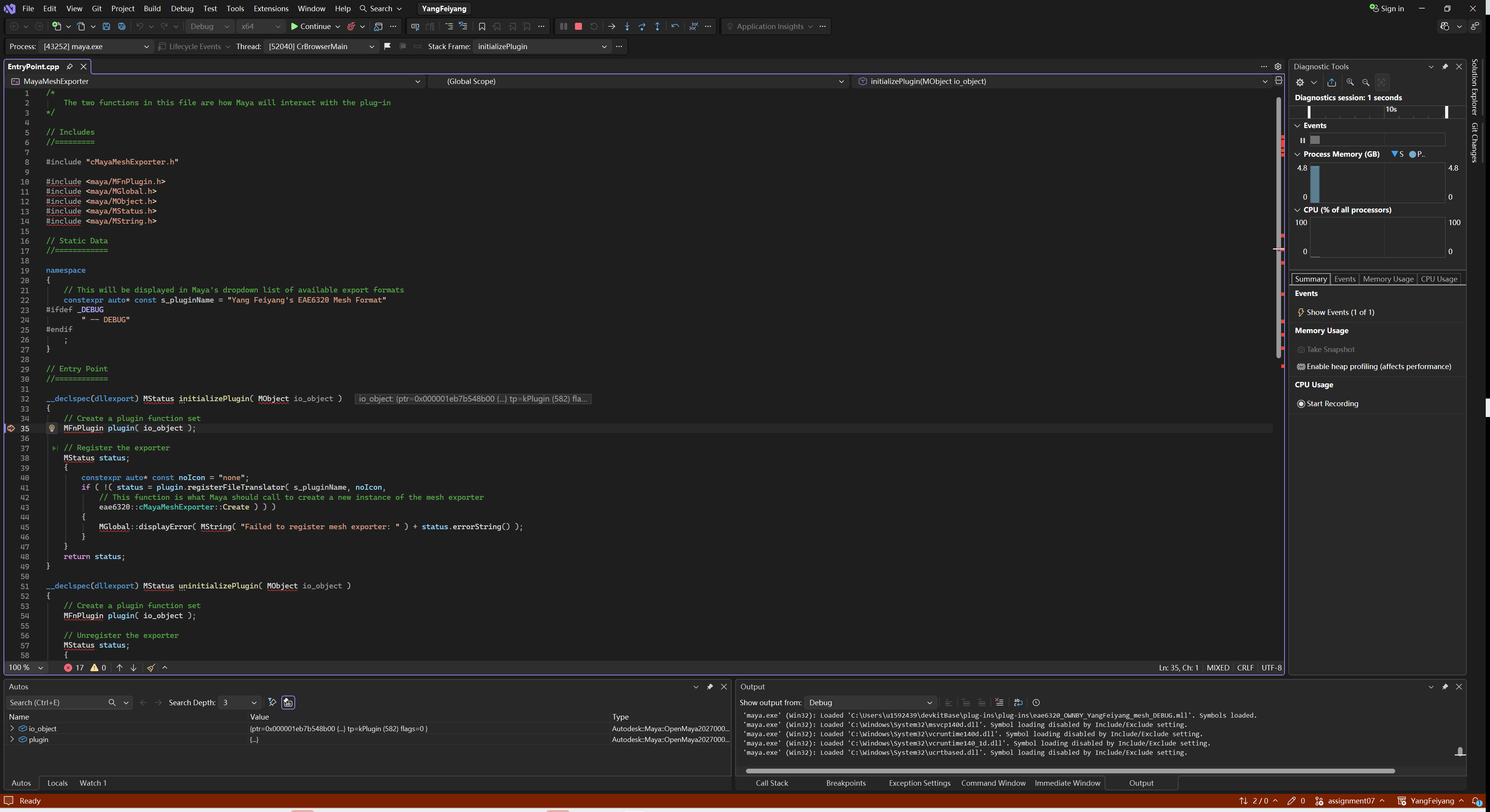Click the split editor icon above the scrollbar

1278,81
